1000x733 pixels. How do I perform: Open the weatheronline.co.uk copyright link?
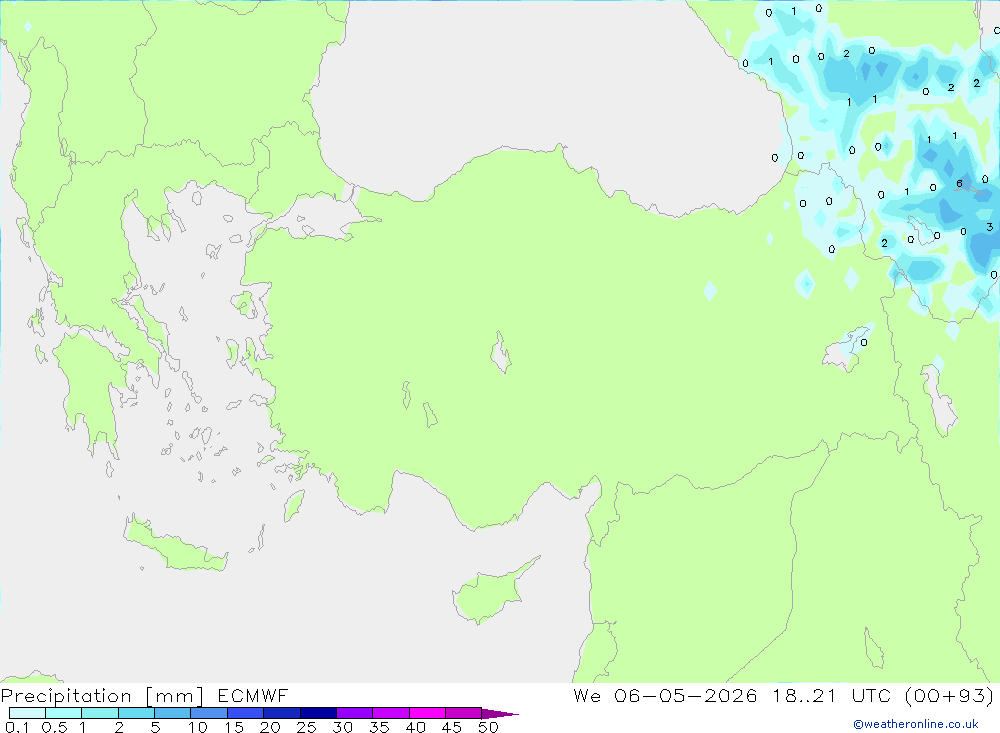[x=916, y=724]
